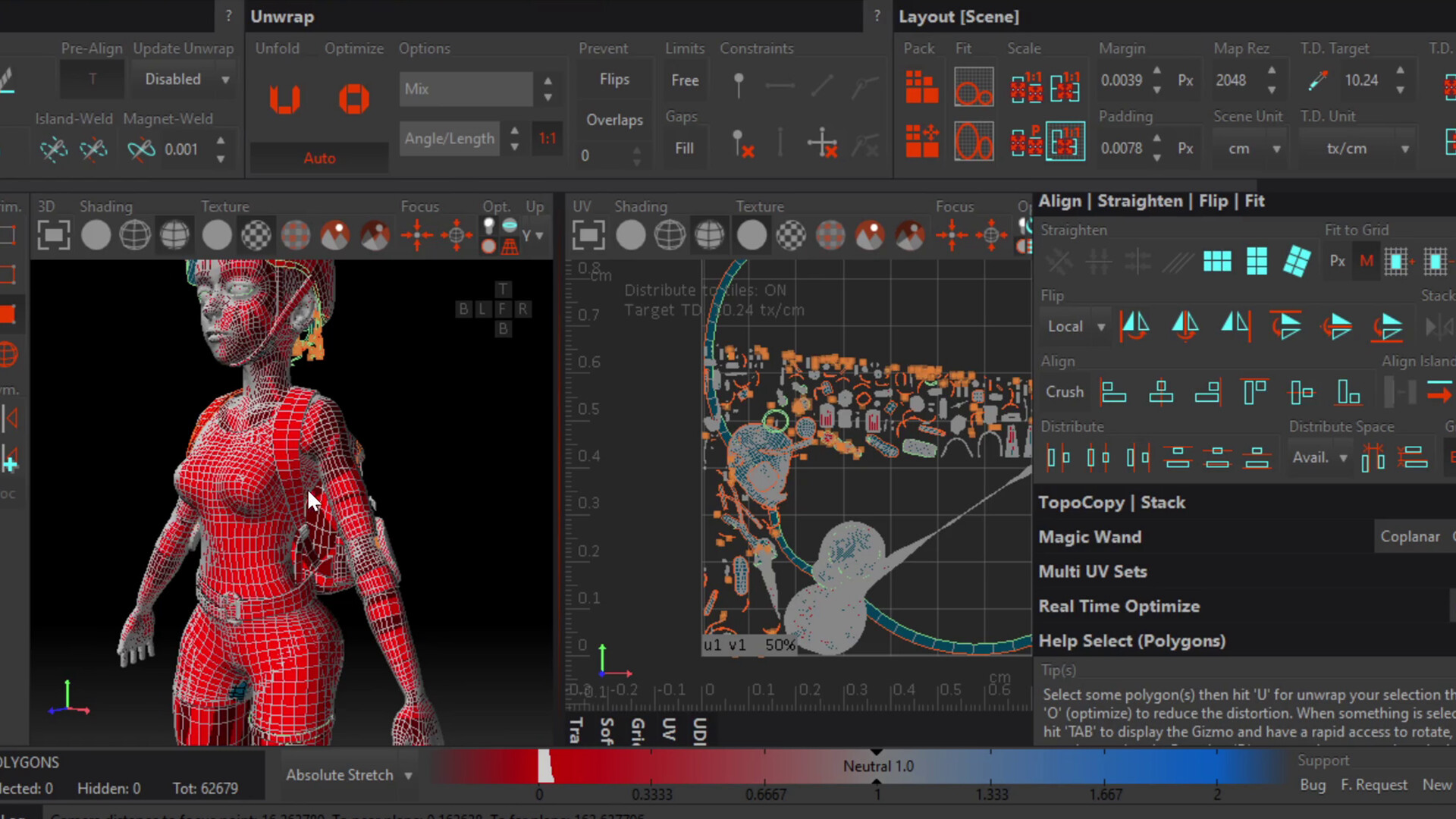Screen dimensions: 1456x819
Task: Click the T.D. Target picker icon
Action: tap(1318, 80)
